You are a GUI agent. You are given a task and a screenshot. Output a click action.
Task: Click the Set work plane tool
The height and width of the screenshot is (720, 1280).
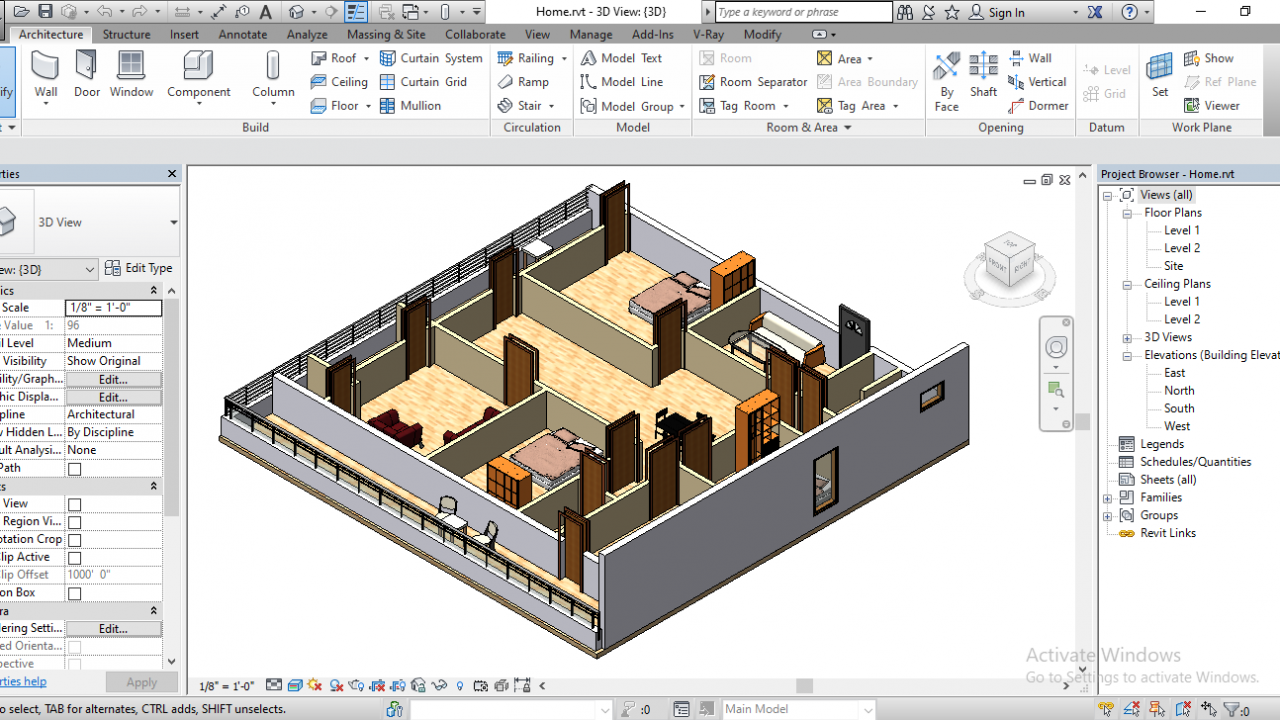click(1159, 76)
